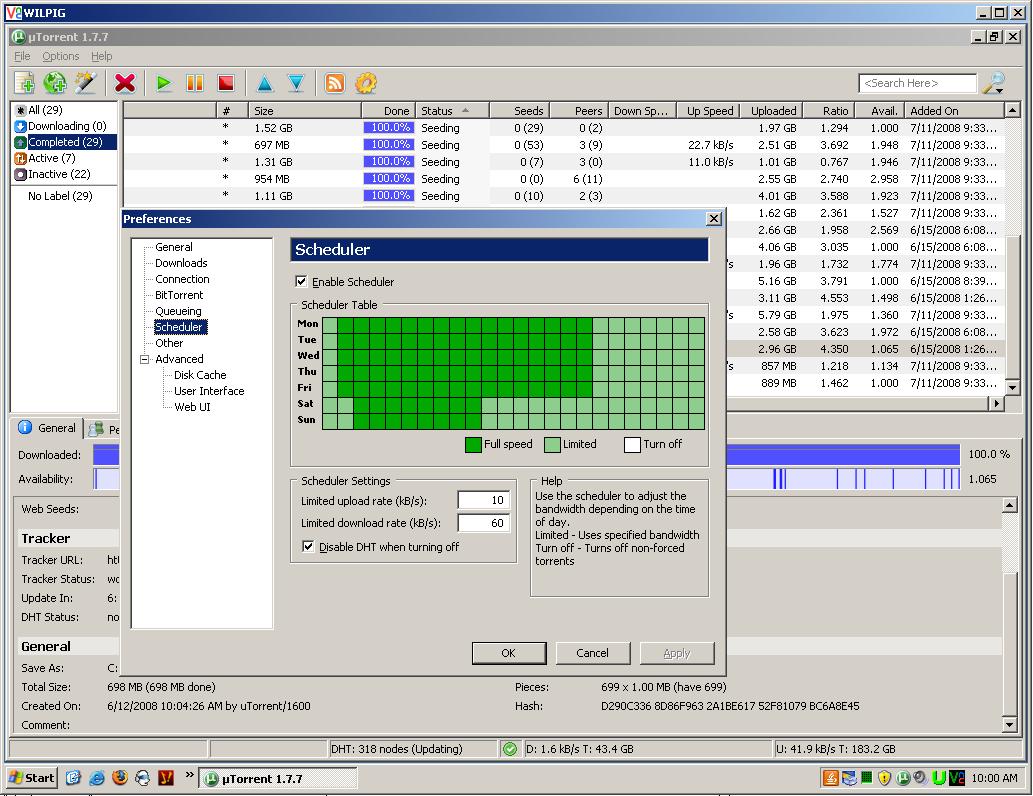Select Other in Preferences tree
This screenshot has height=796, width=1033.
169,343
